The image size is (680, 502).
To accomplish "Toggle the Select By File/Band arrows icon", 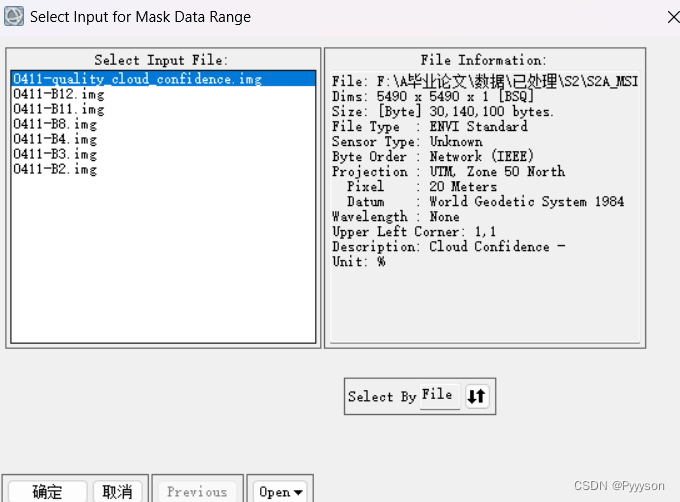I will 477,396.
